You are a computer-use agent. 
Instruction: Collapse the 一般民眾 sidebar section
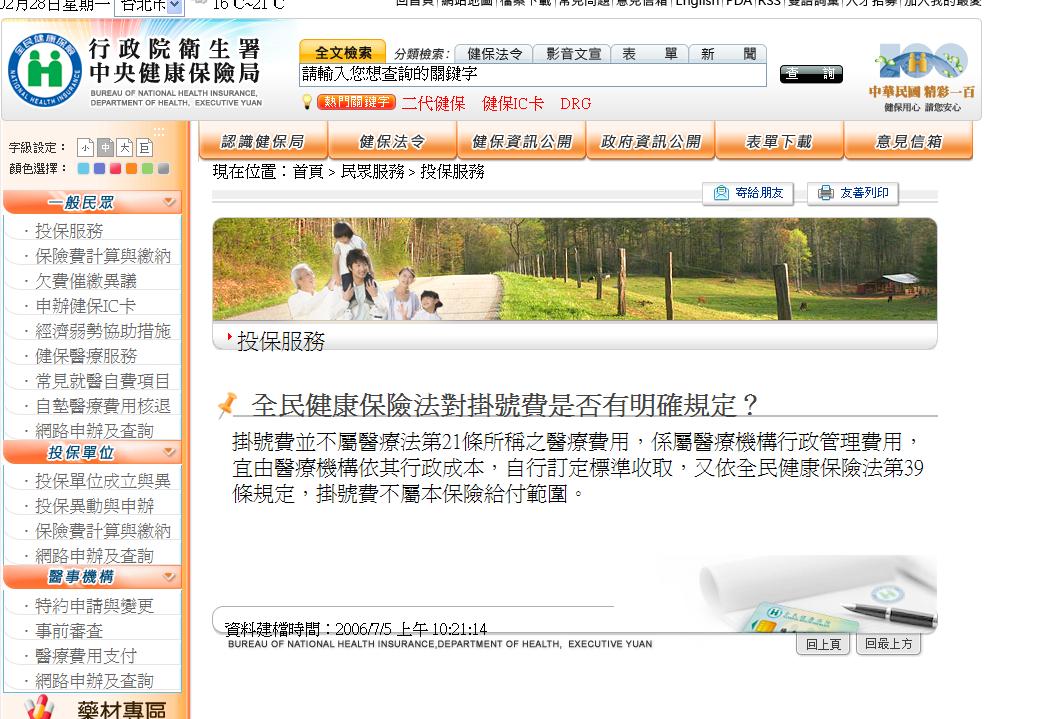point(169,201)
